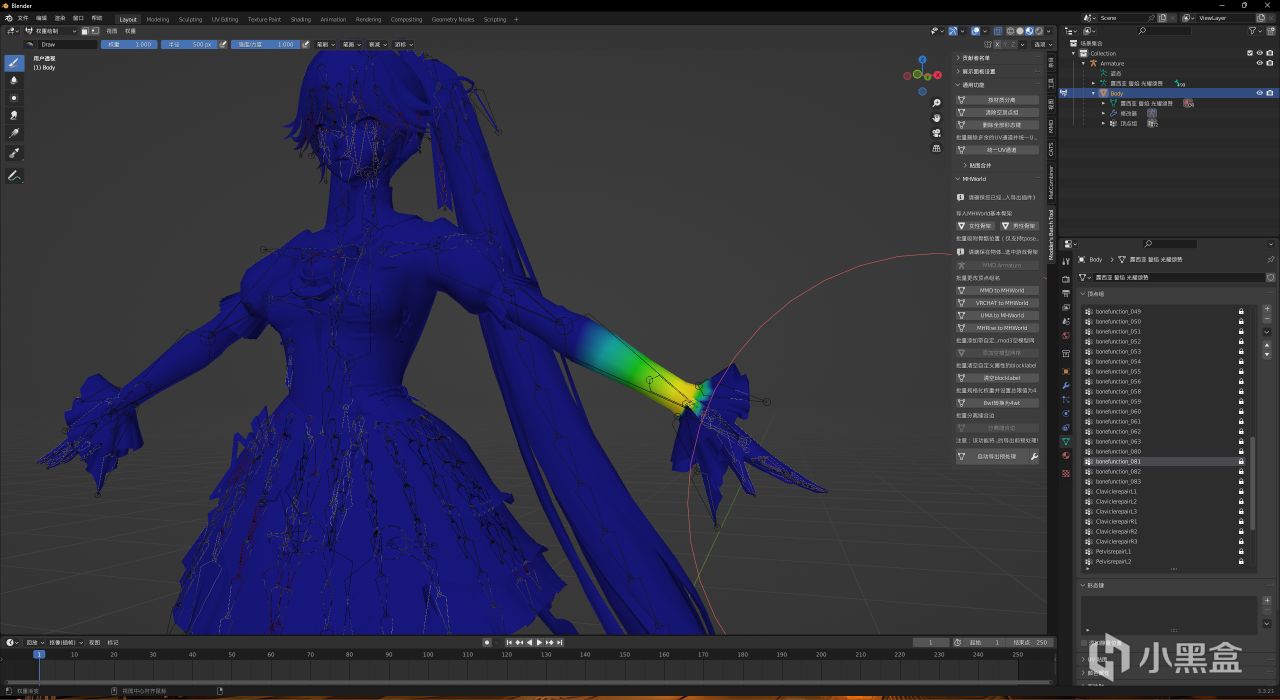Click the zoom magnifier viewport icon
This screenshot has height=700, width=1280.
pos(937,103)
